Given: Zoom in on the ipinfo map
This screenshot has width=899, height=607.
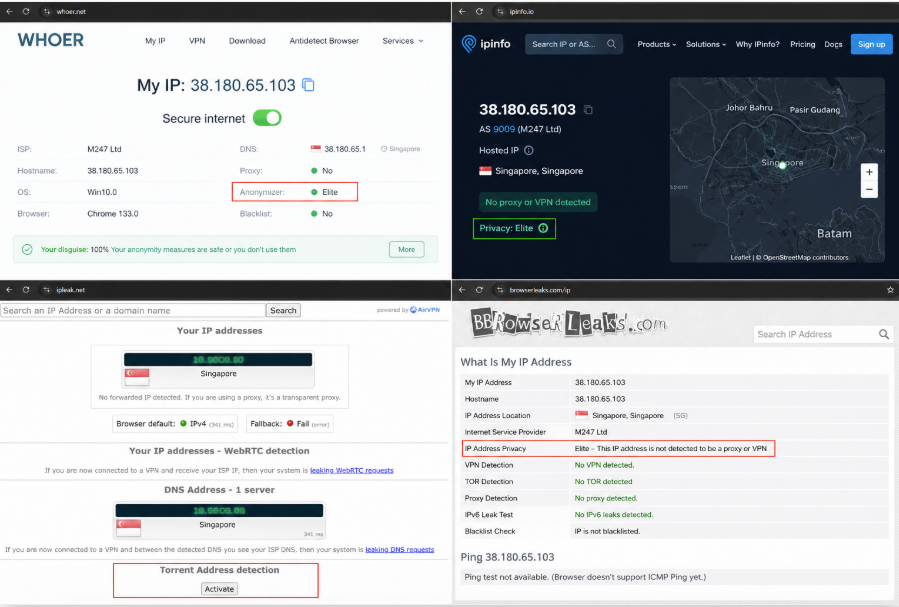Looking at the screenshot, I should (x=869, y=172).
